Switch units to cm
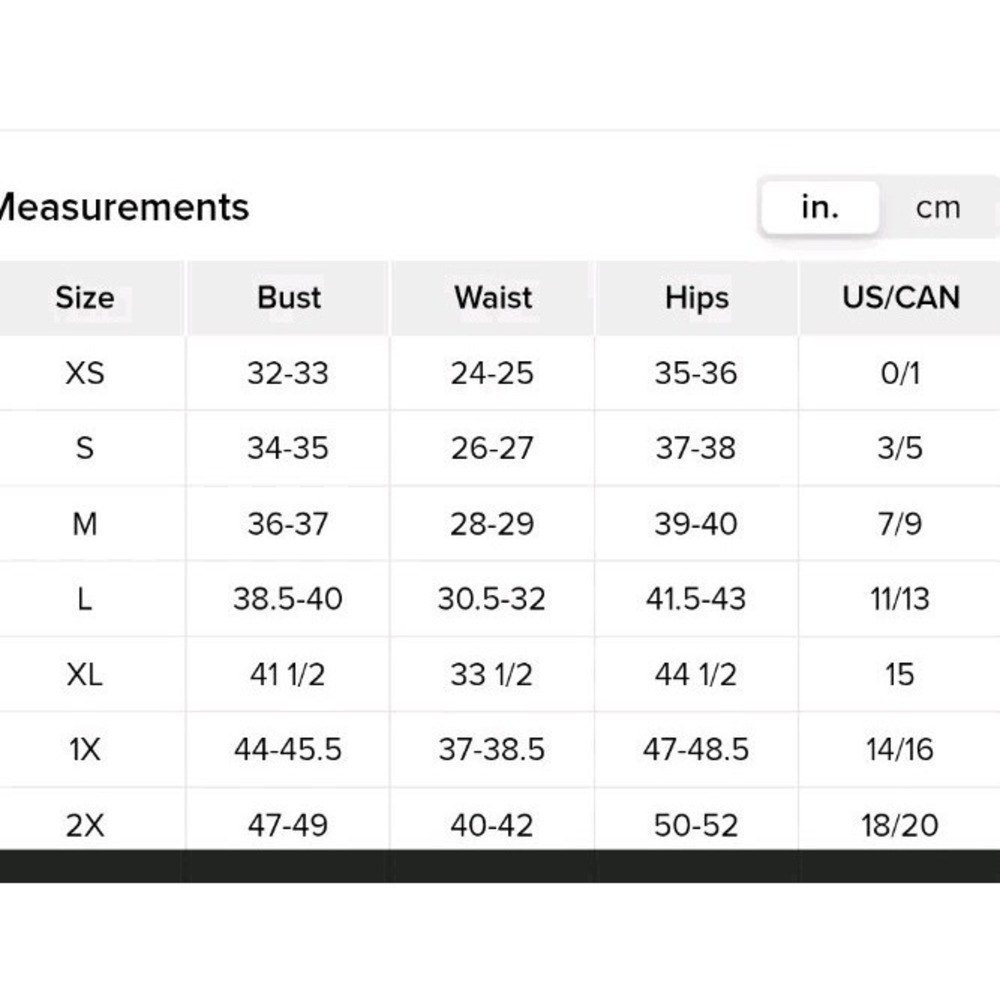 [938, 207]
